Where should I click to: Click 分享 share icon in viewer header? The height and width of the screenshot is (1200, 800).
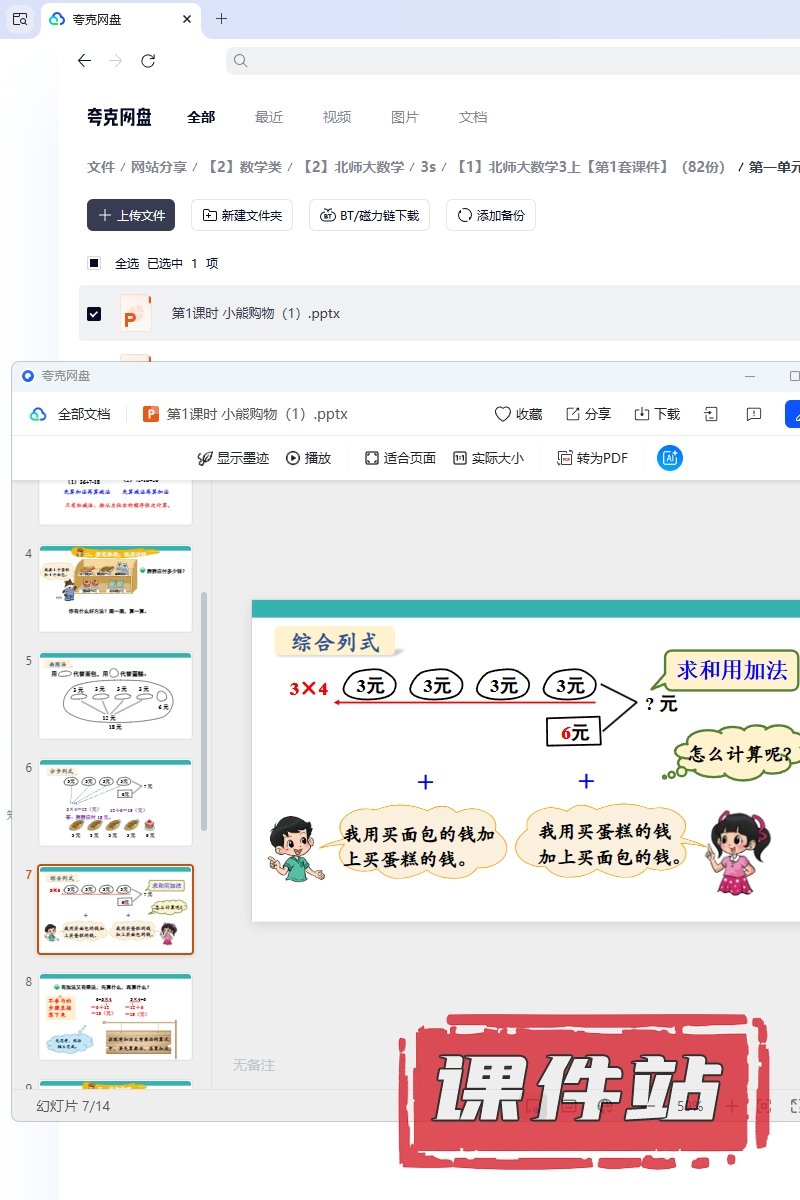(573, 414)
